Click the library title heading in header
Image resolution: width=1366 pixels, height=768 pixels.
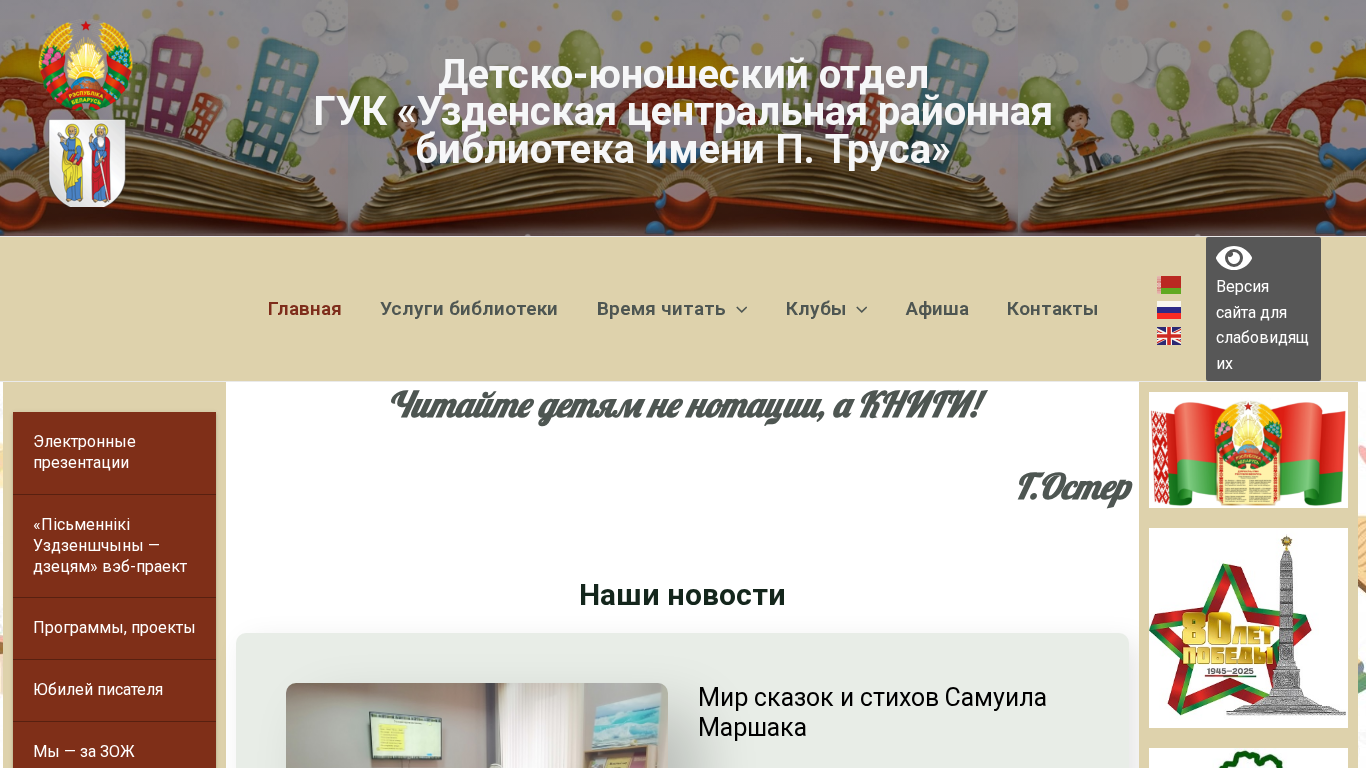point(683,112)
